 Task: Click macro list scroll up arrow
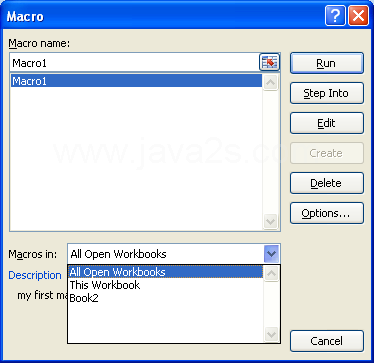[x=270, y=82]
